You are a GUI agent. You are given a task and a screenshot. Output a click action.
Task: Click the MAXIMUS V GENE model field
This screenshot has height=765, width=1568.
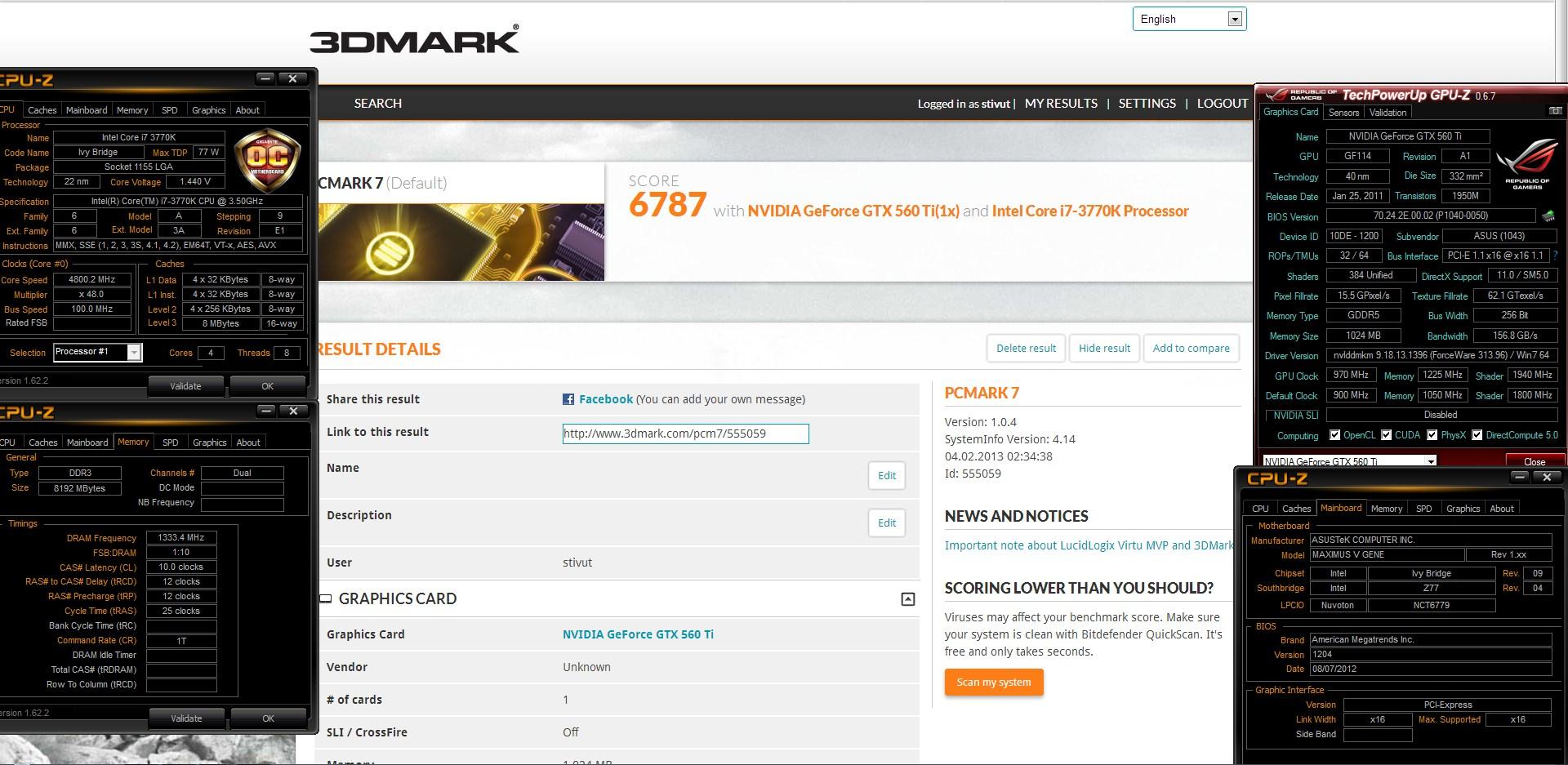pos(1386,554)
